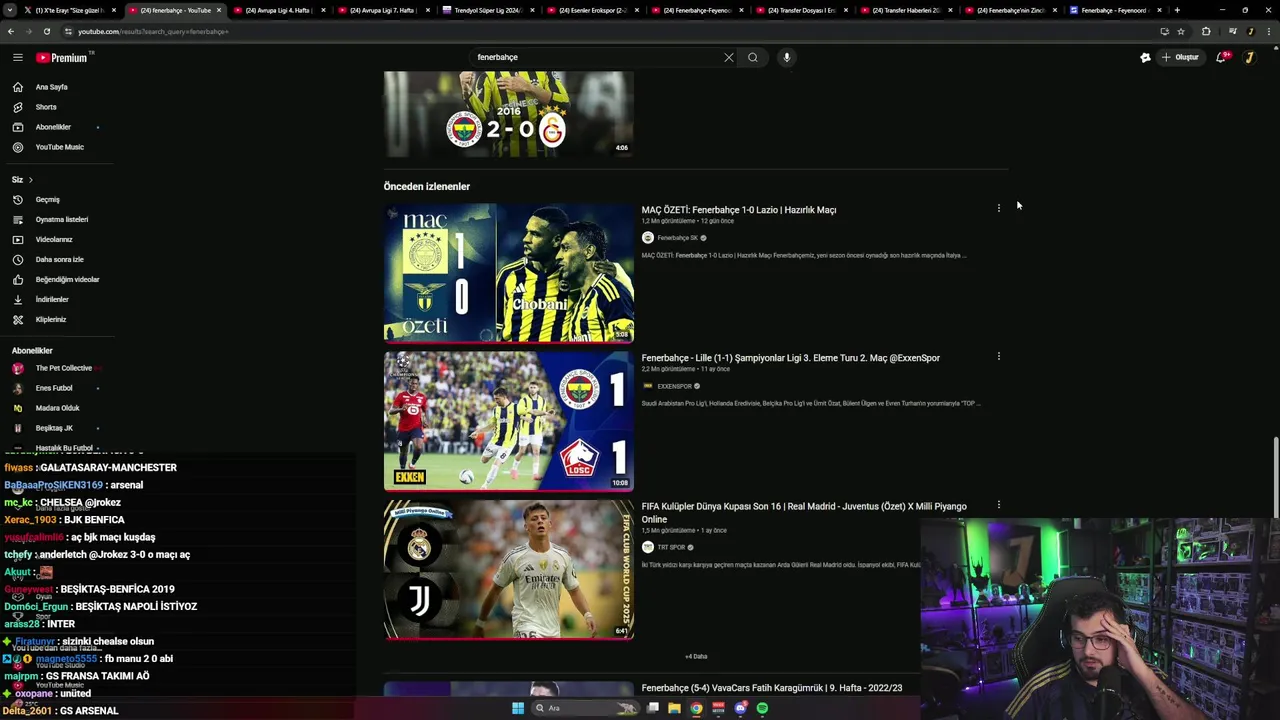Open Chrome extensions puzzle icon
This screenshot has width=1280, height=720.
coord(1205,31)
